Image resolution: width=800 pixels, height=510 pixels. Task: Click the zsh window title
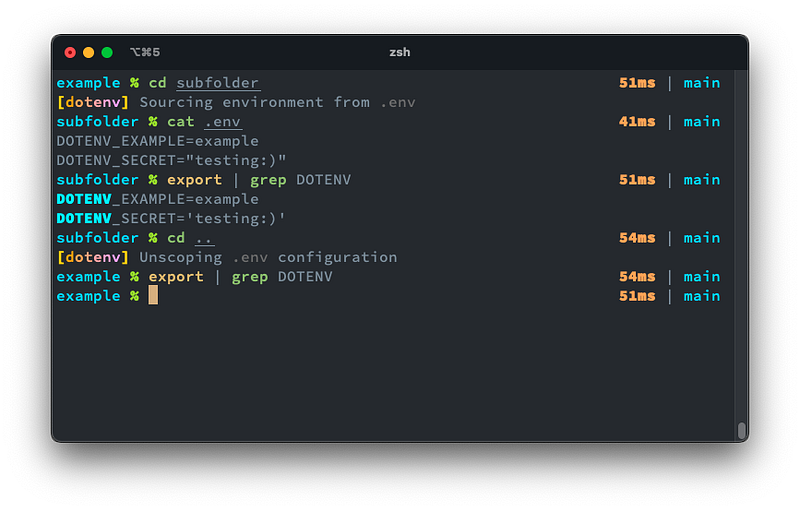[399, 52]
